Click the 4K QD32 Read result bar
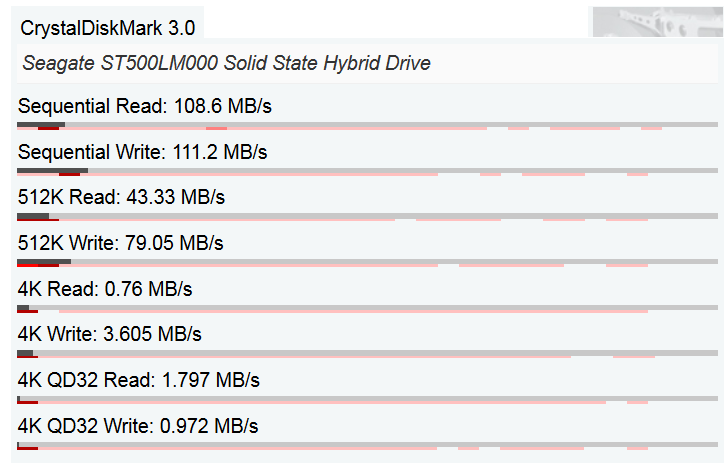727x464 pixels. coord(367,400)
